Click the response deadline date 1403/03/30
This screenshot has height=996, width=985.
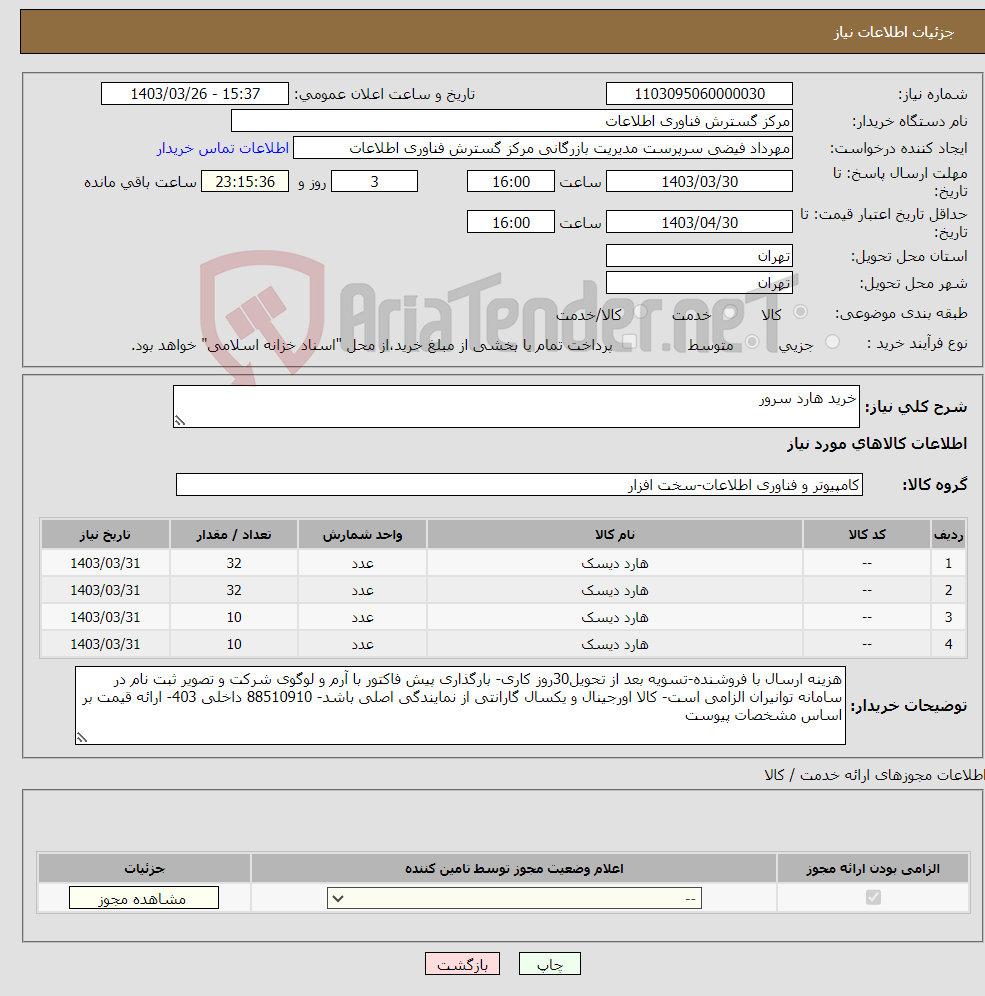click(x=699, y=182)
